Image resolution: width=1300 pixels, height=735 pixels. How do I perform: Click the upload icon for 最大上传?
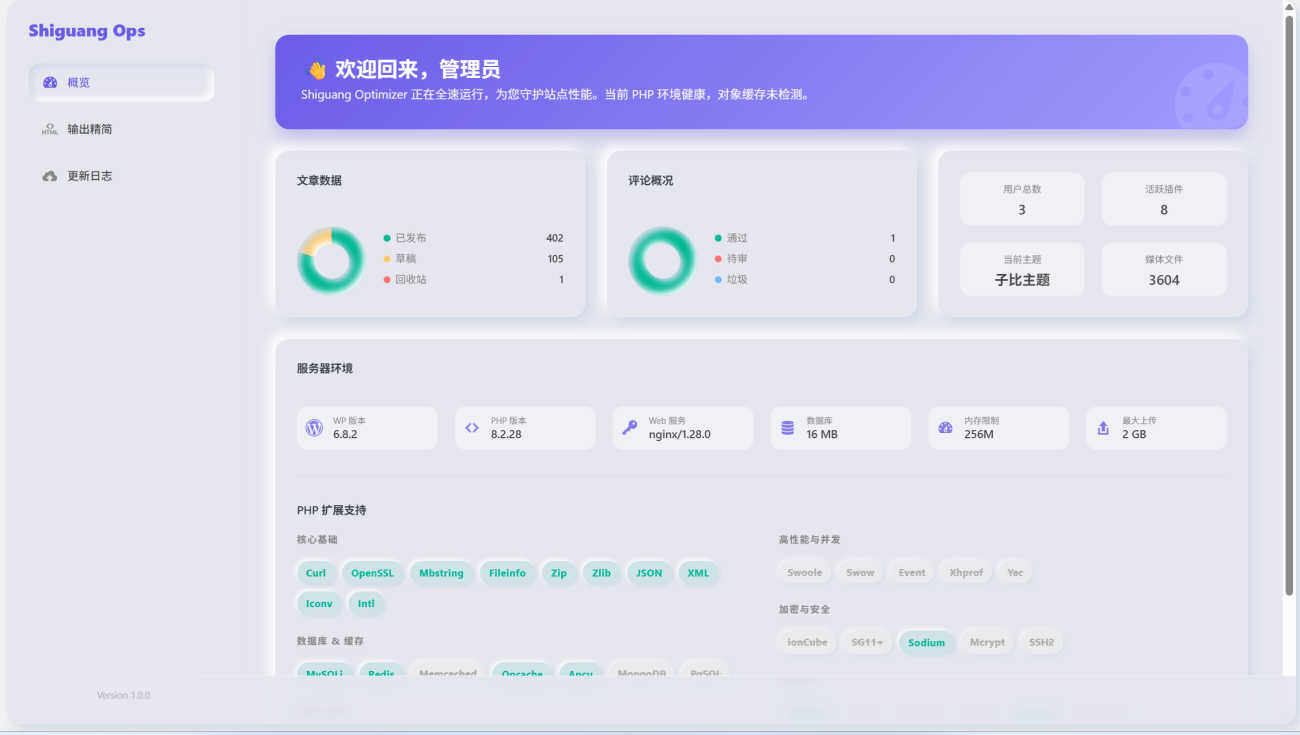[1103, 428]
